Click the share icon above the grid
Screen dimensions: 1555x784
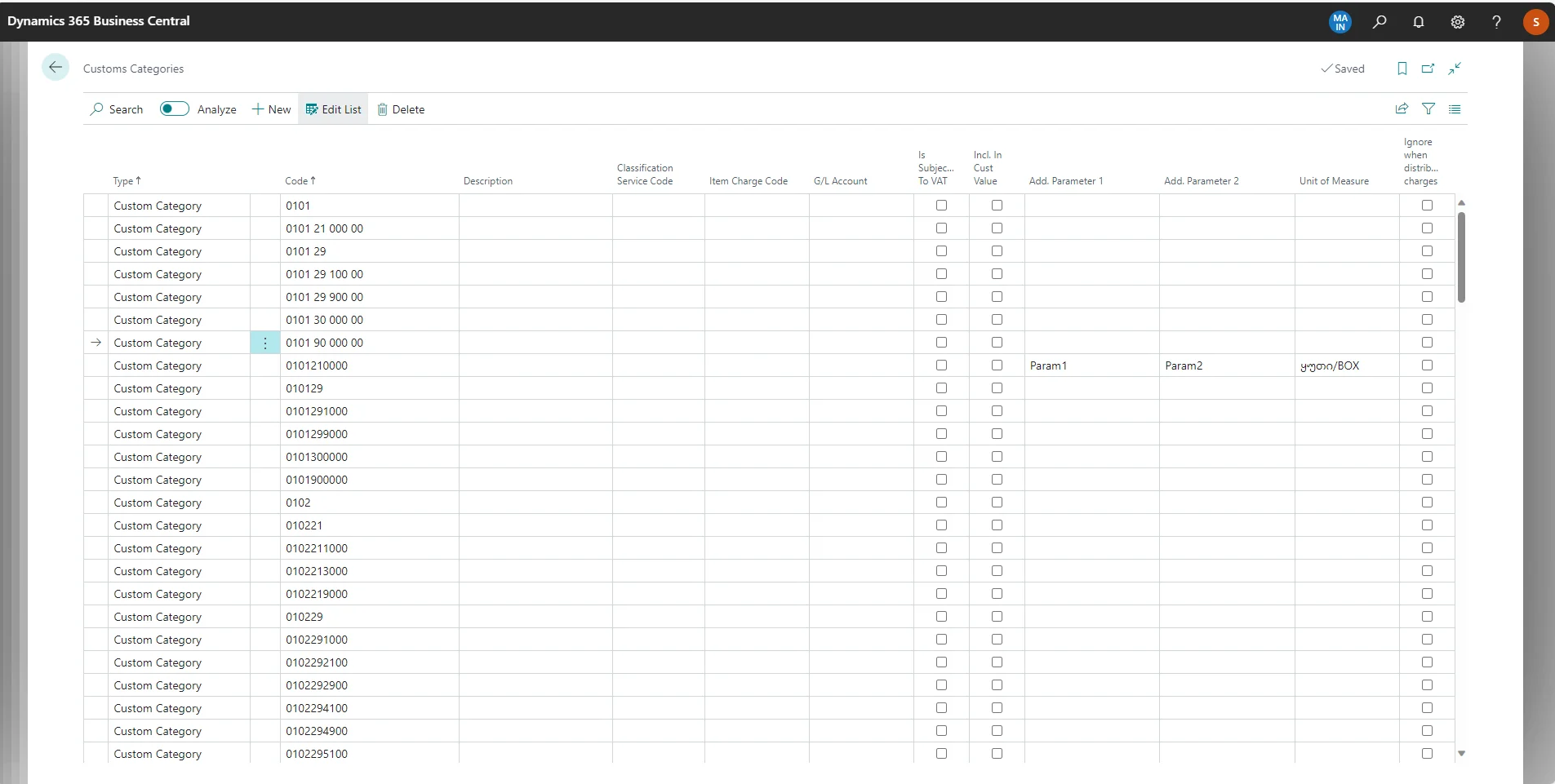1402,109
